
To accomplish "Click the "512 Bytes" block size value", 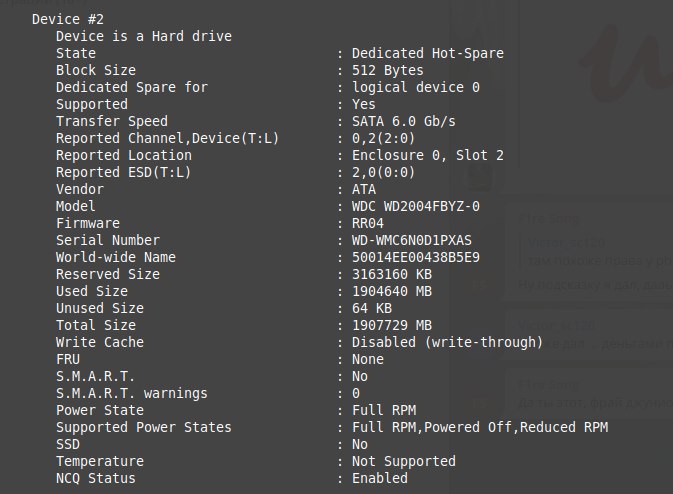I will [x=388, y=70].
